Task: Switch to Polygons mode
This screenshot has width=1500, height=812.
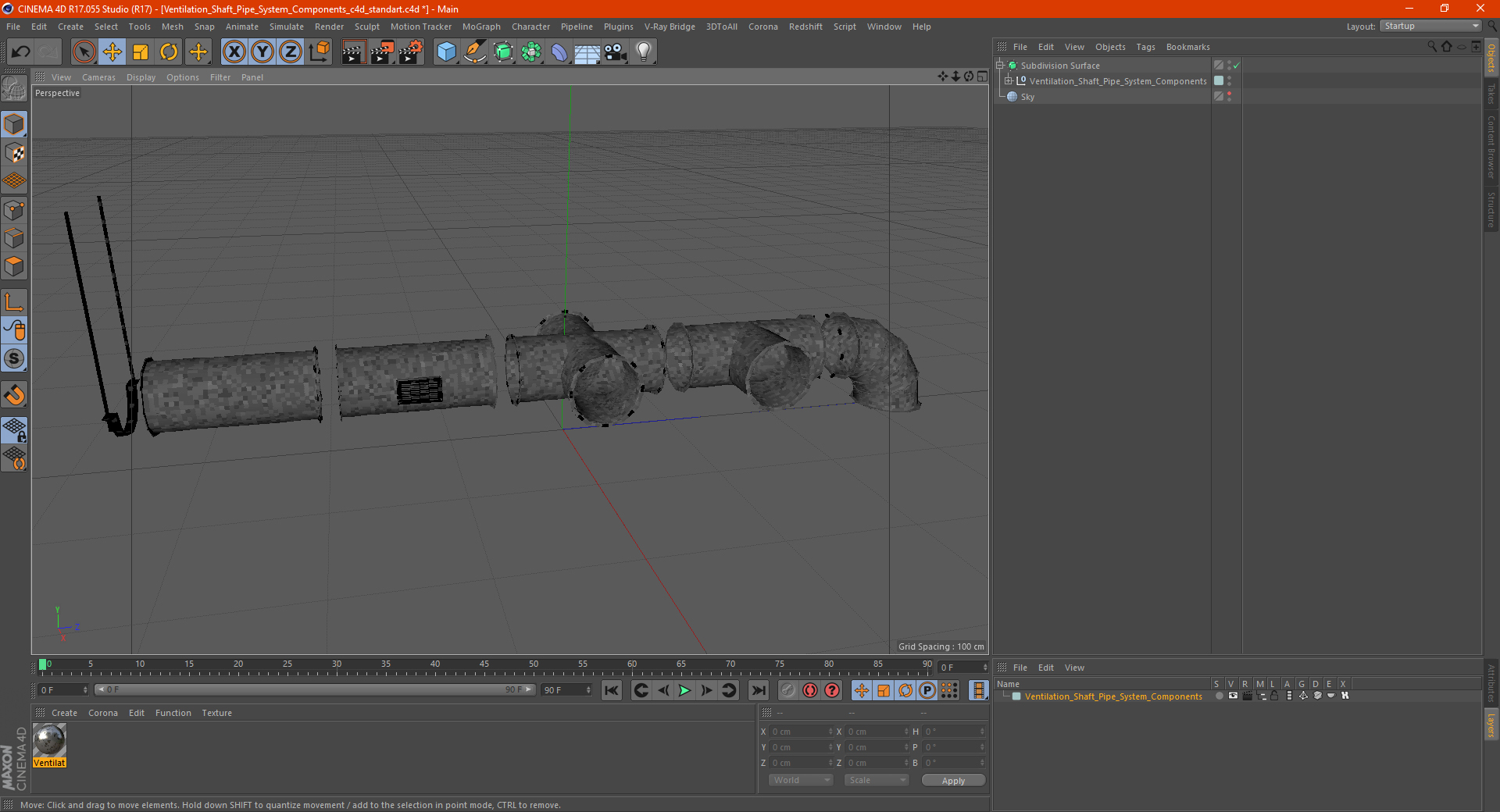Action: (14, 266)
